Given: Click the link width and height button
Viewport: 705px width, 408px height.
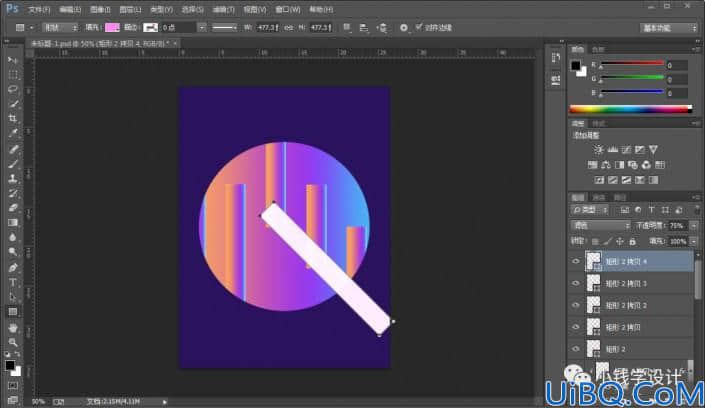Looking at the screenshot, I should coord(289,28).
